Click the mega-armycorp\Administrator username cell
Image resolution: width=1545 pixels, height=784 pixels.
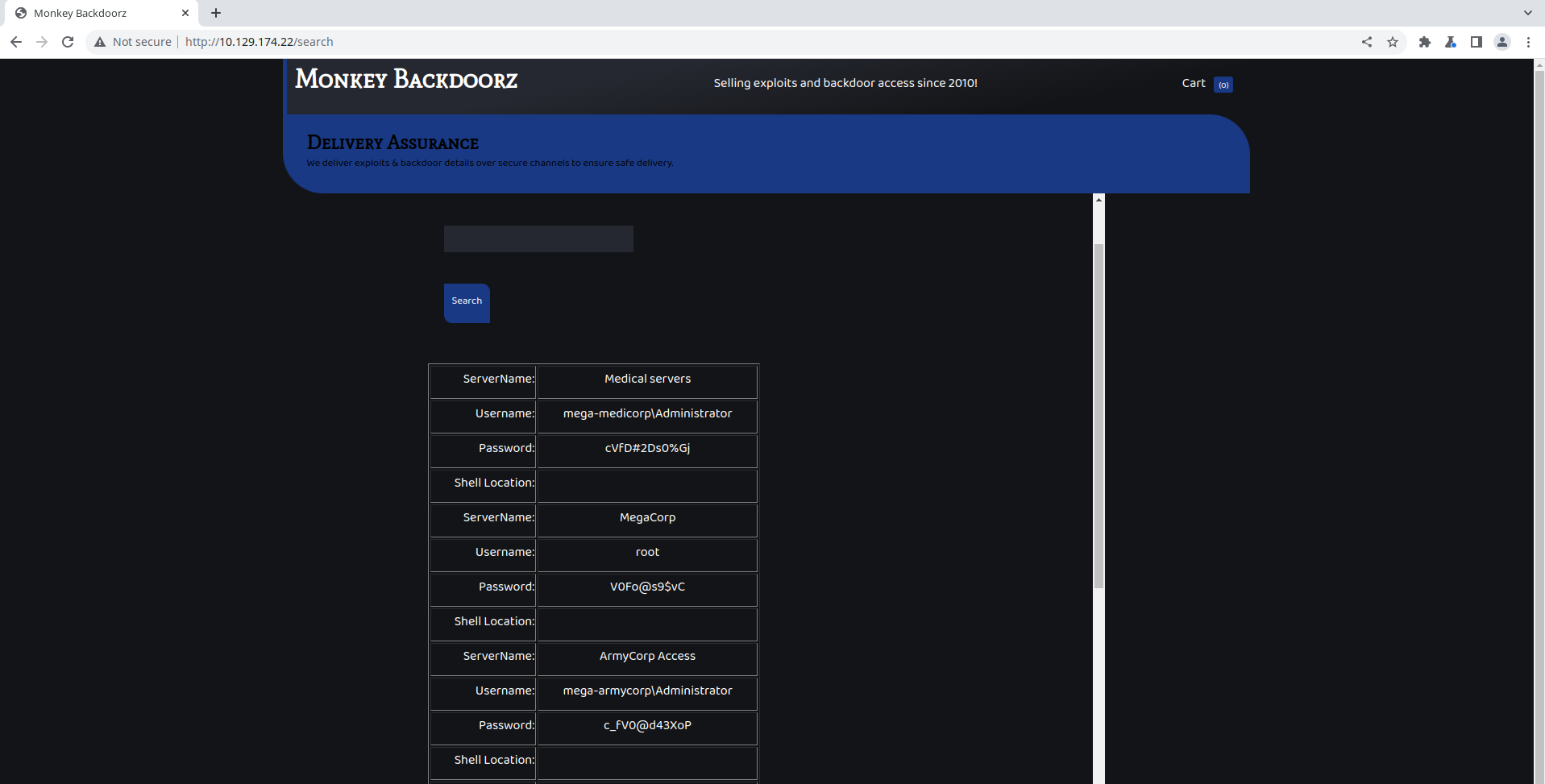647,693
